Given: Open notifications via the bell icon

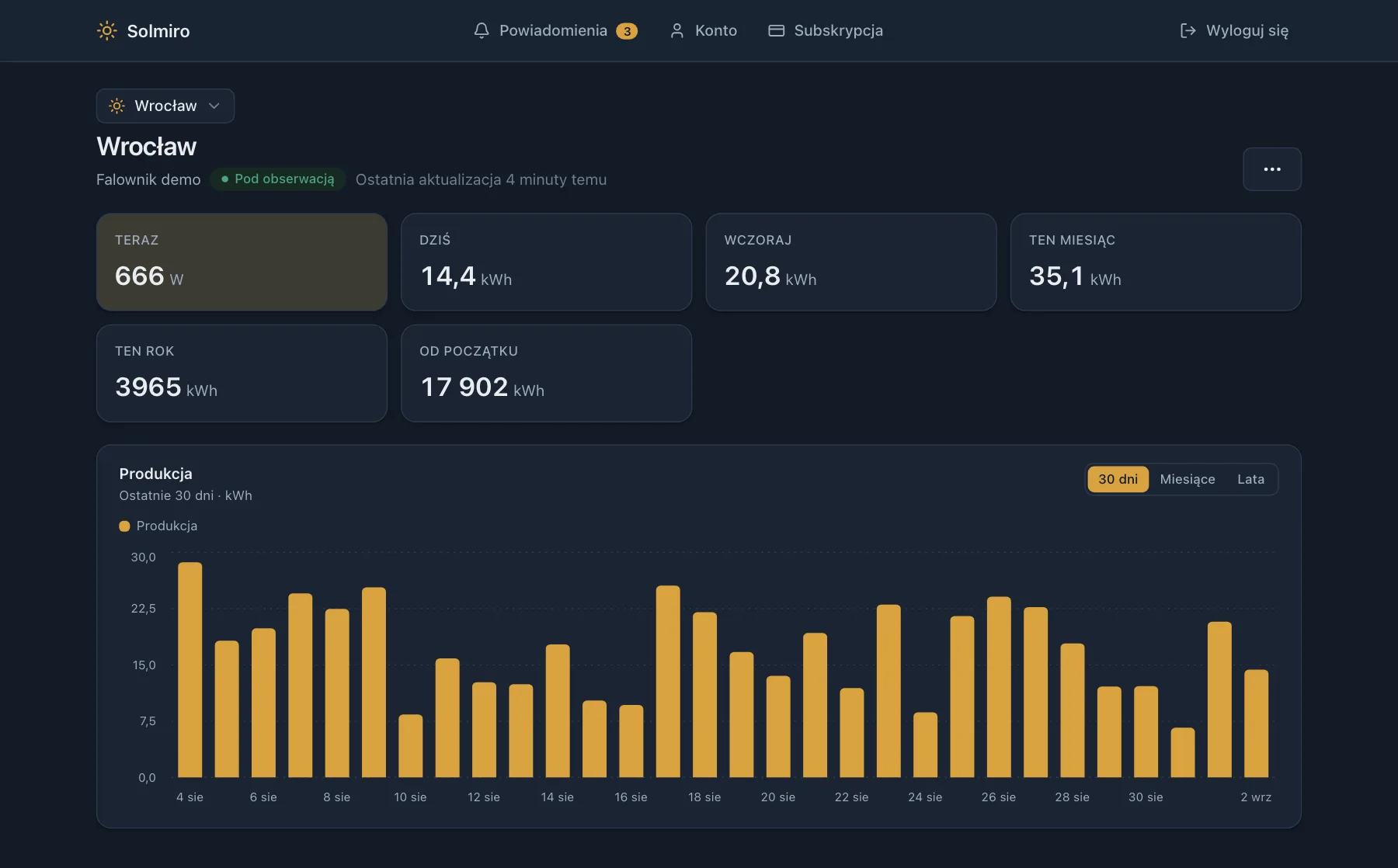Looking at the screenshot, I should [482, 30].
